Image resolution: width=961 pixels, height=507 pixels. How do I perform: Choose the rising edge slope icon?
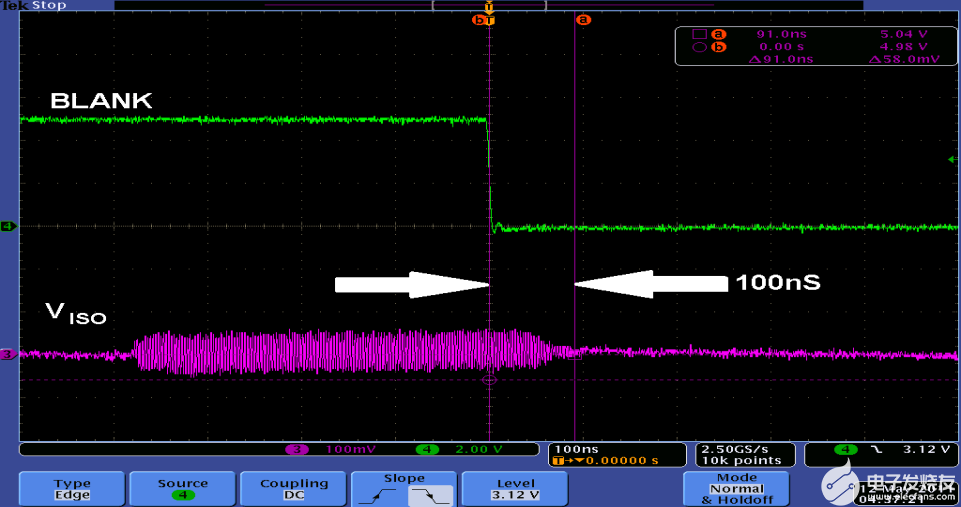(x=379, y=495)
